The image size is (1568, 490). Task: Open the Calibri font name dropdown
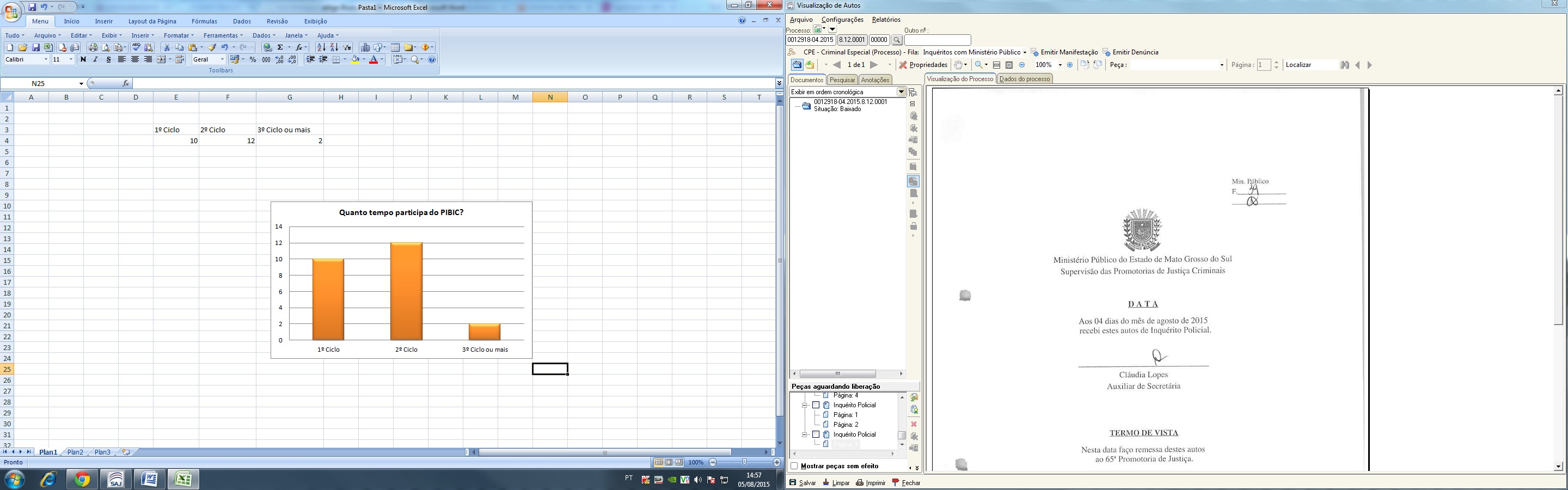[x=46, y=60]
